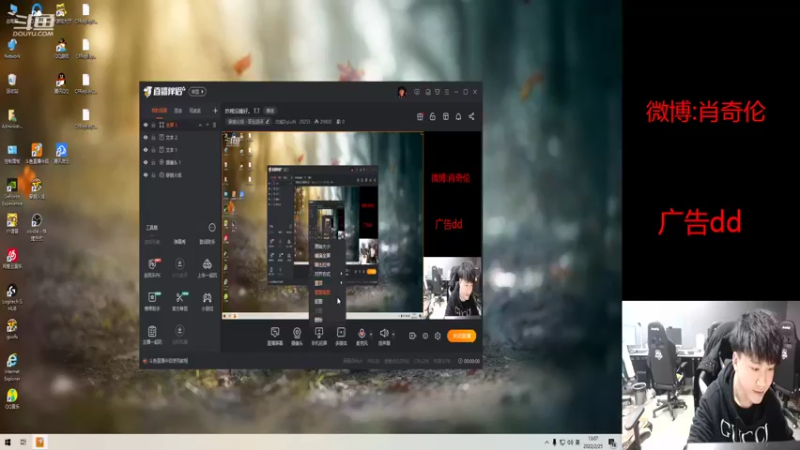Open the Internet Explorer desktop icon

[x=12, y=366]
